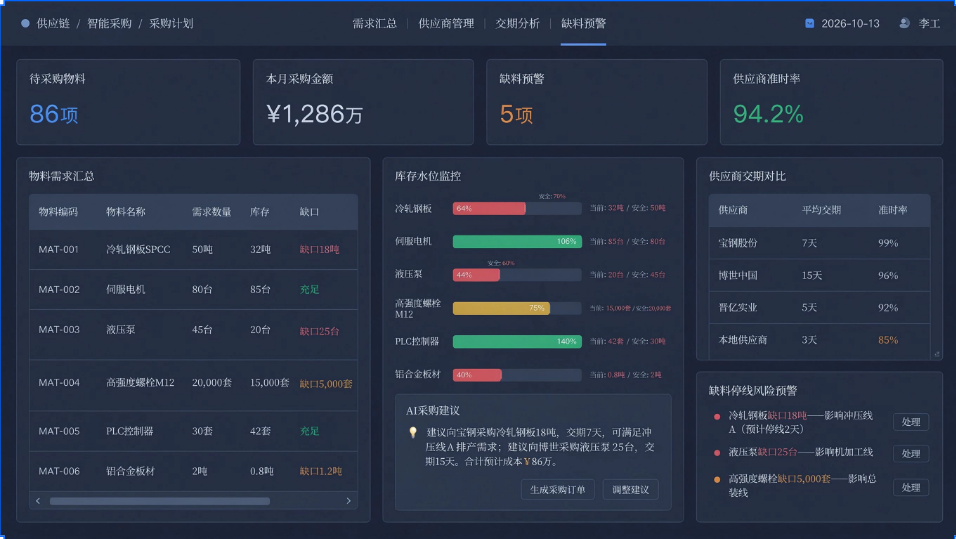Click the 物料编码 column header
The image size is (956, 539).
click(58, 212)
